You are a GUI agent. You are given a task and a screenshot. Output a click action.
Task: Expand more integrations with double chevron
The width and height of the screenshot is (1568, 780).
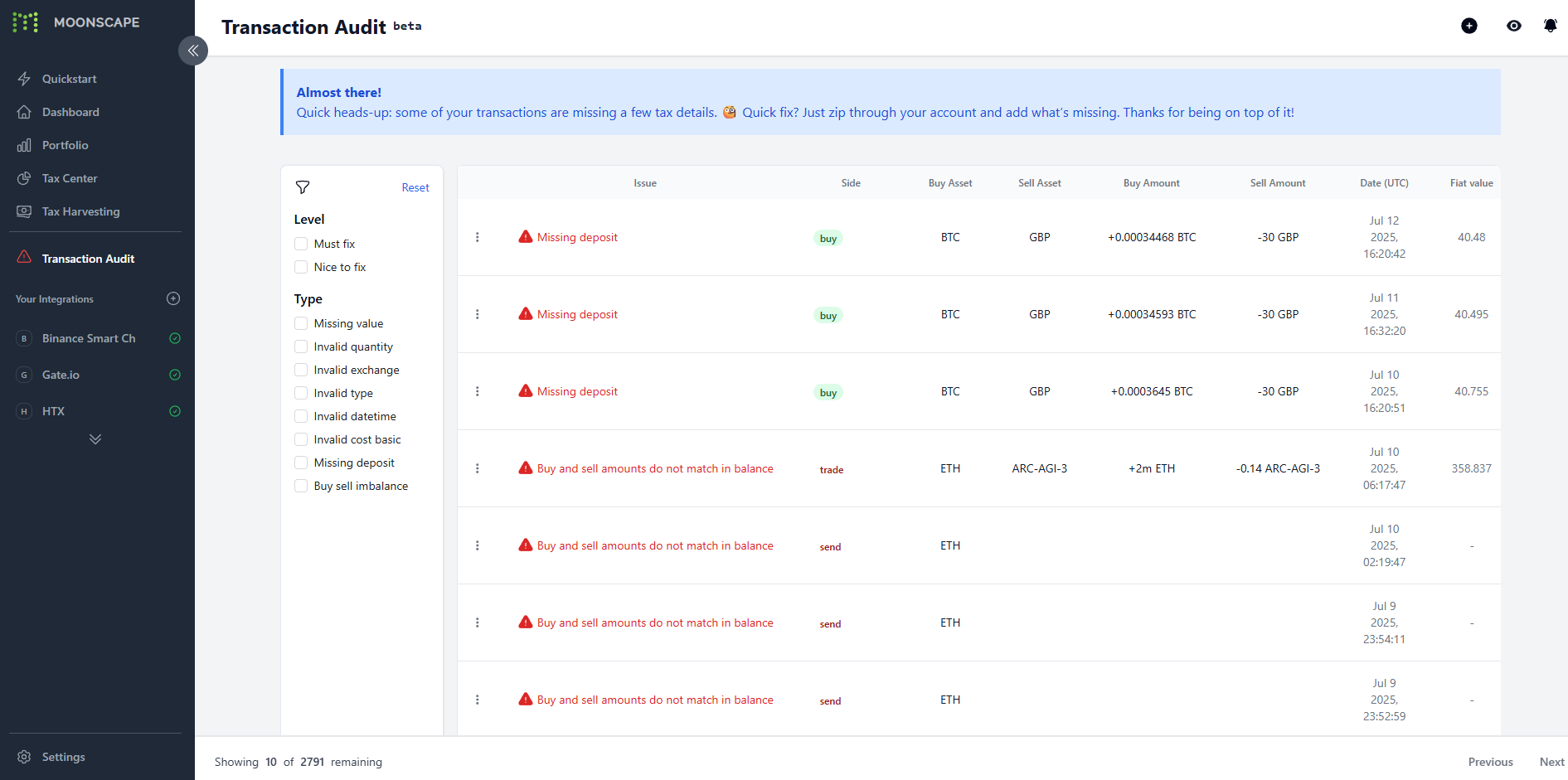coord(95,439)
